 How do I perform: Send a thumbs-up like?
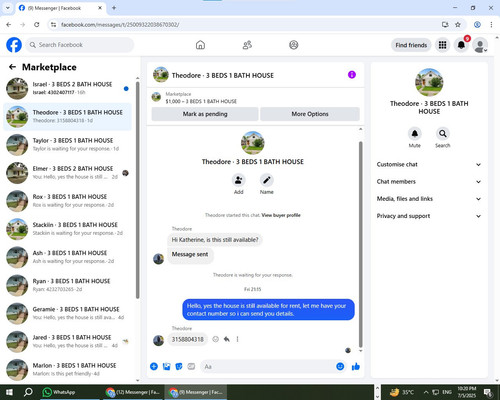pos(356,367)
